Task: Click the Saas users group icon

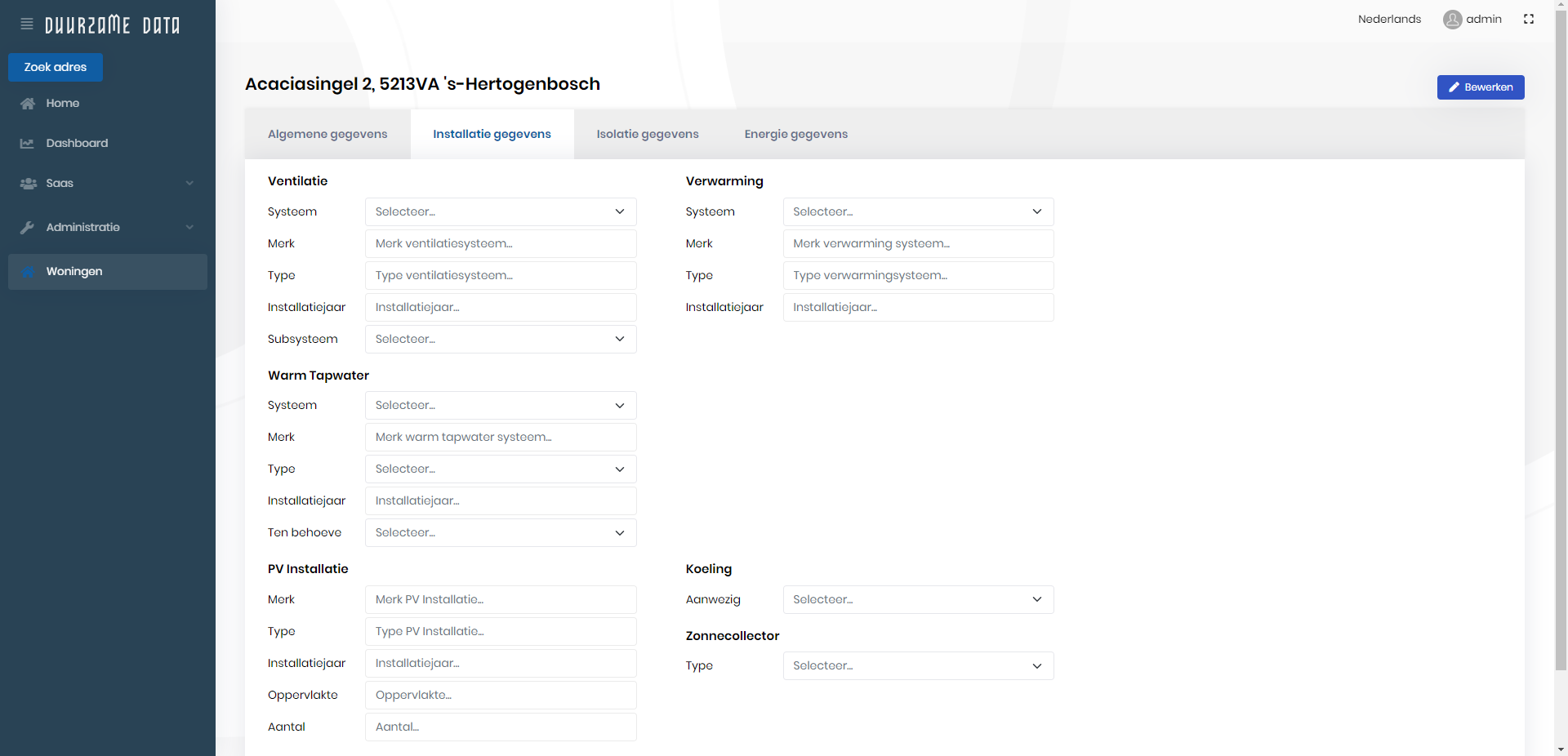Action: (x=29, y=184)
